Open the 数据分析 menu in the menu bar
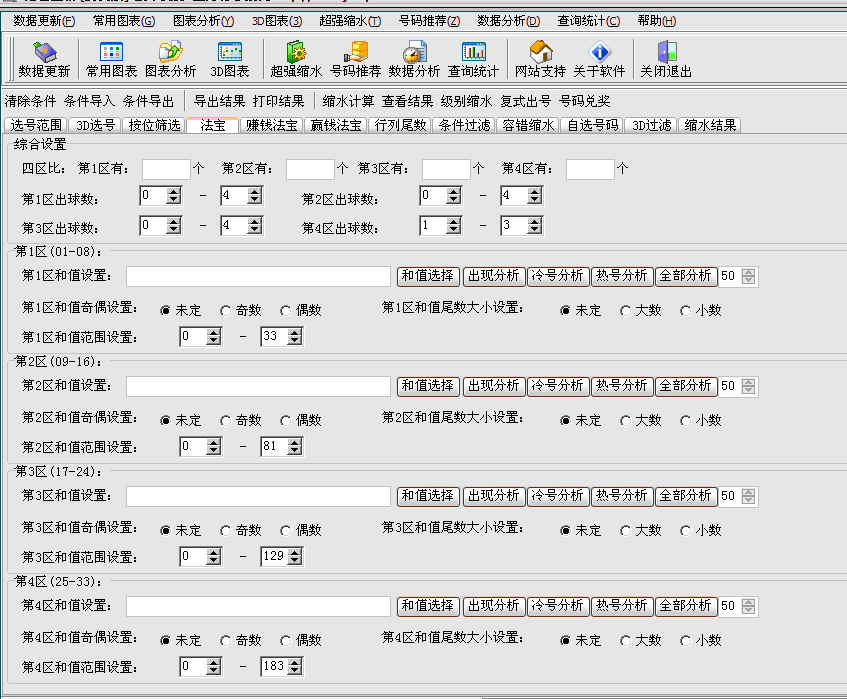Viewport: 847px width, 699px height. click(508, 21)
